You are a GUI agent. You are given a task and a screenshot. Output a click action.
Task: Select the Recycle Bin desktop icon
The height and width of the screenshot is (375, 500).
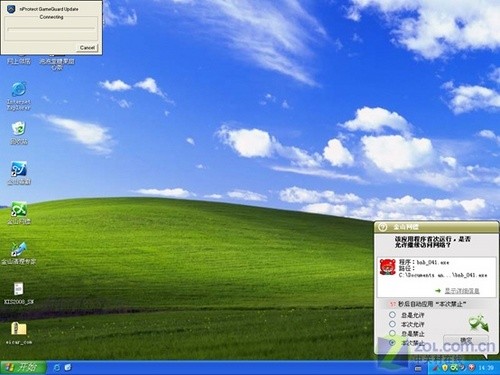click(19, 133)
